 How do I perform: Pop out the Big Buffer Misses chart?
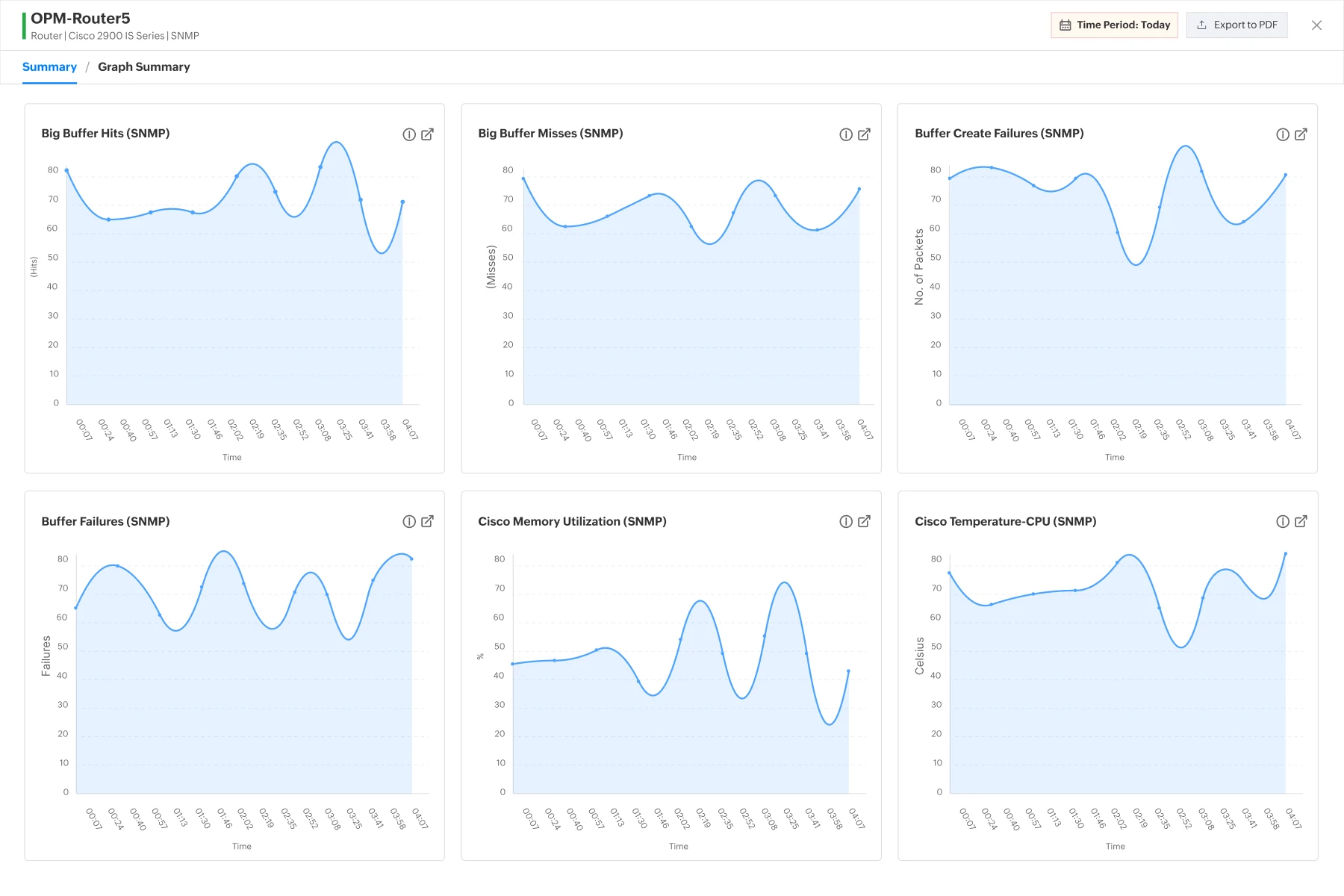tap(864, 134)
